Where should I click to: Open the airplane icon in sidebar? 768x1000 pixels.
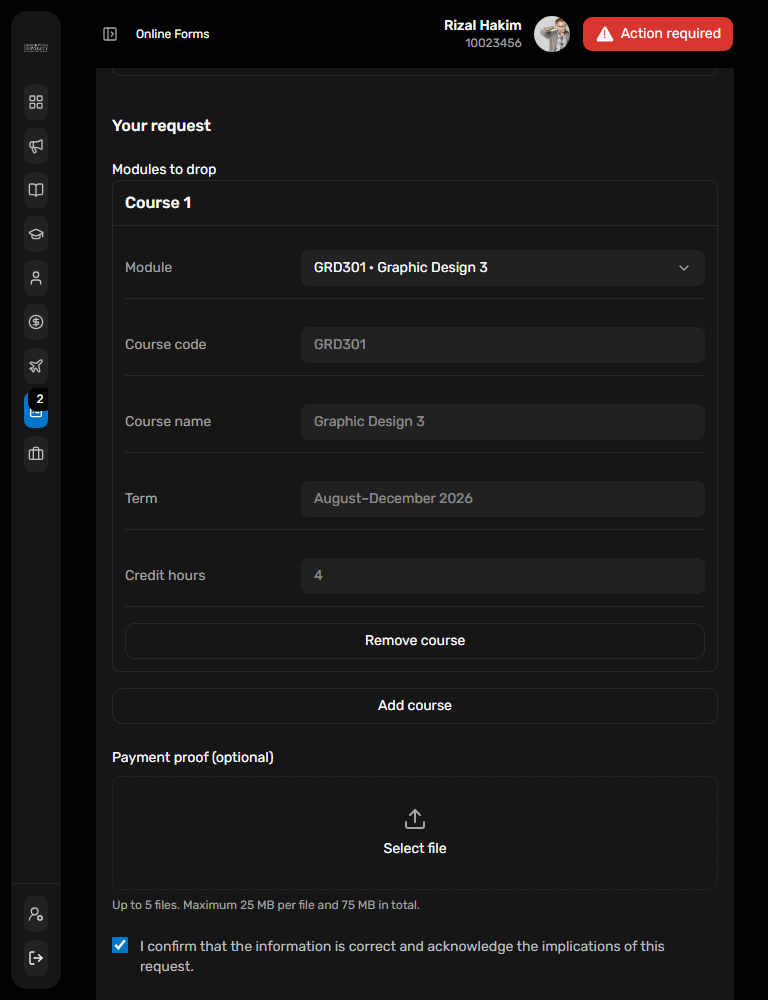(x=36, y=366)
